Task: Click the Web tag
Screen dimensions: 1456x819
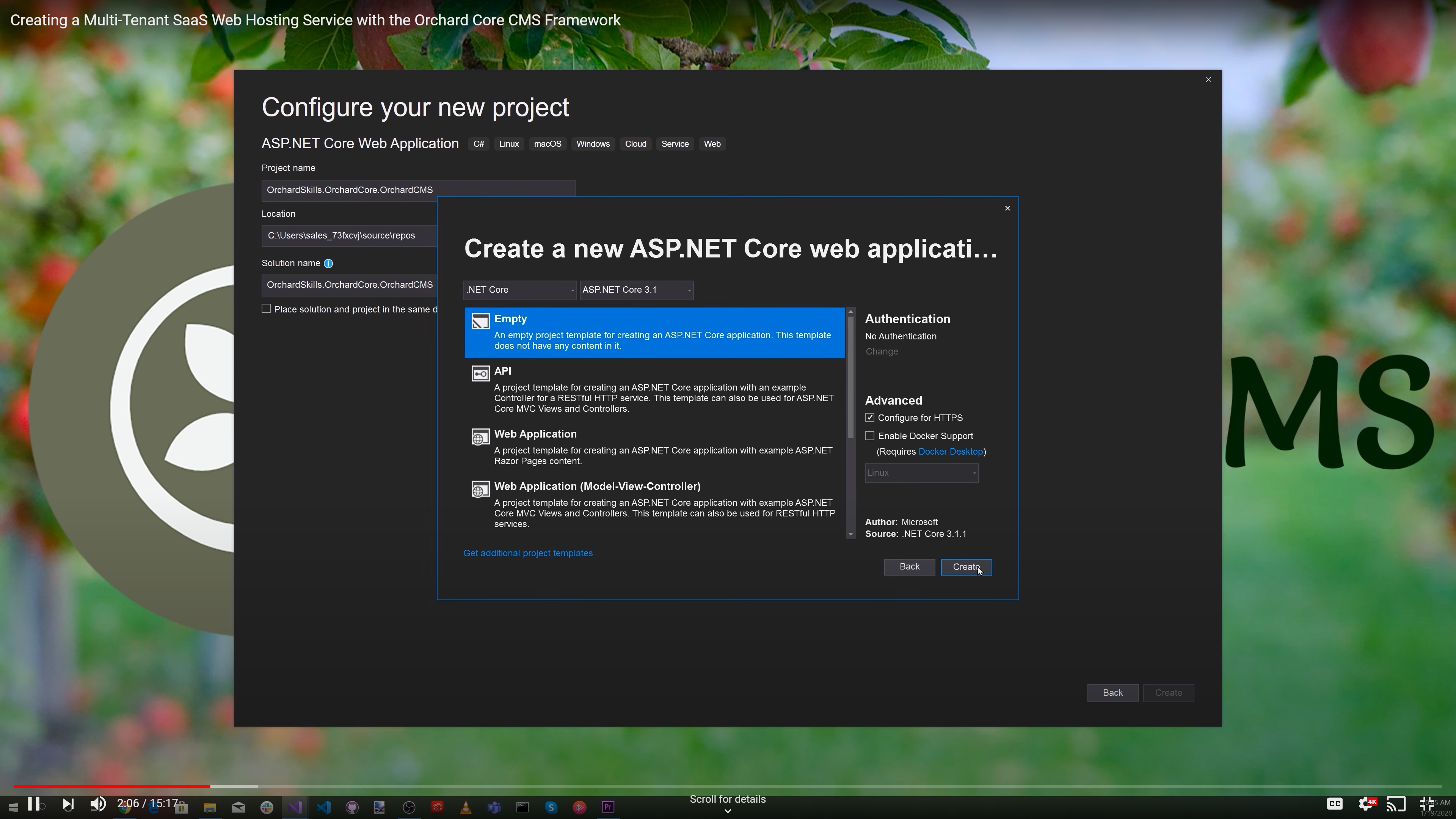Action: coord(712,144)
